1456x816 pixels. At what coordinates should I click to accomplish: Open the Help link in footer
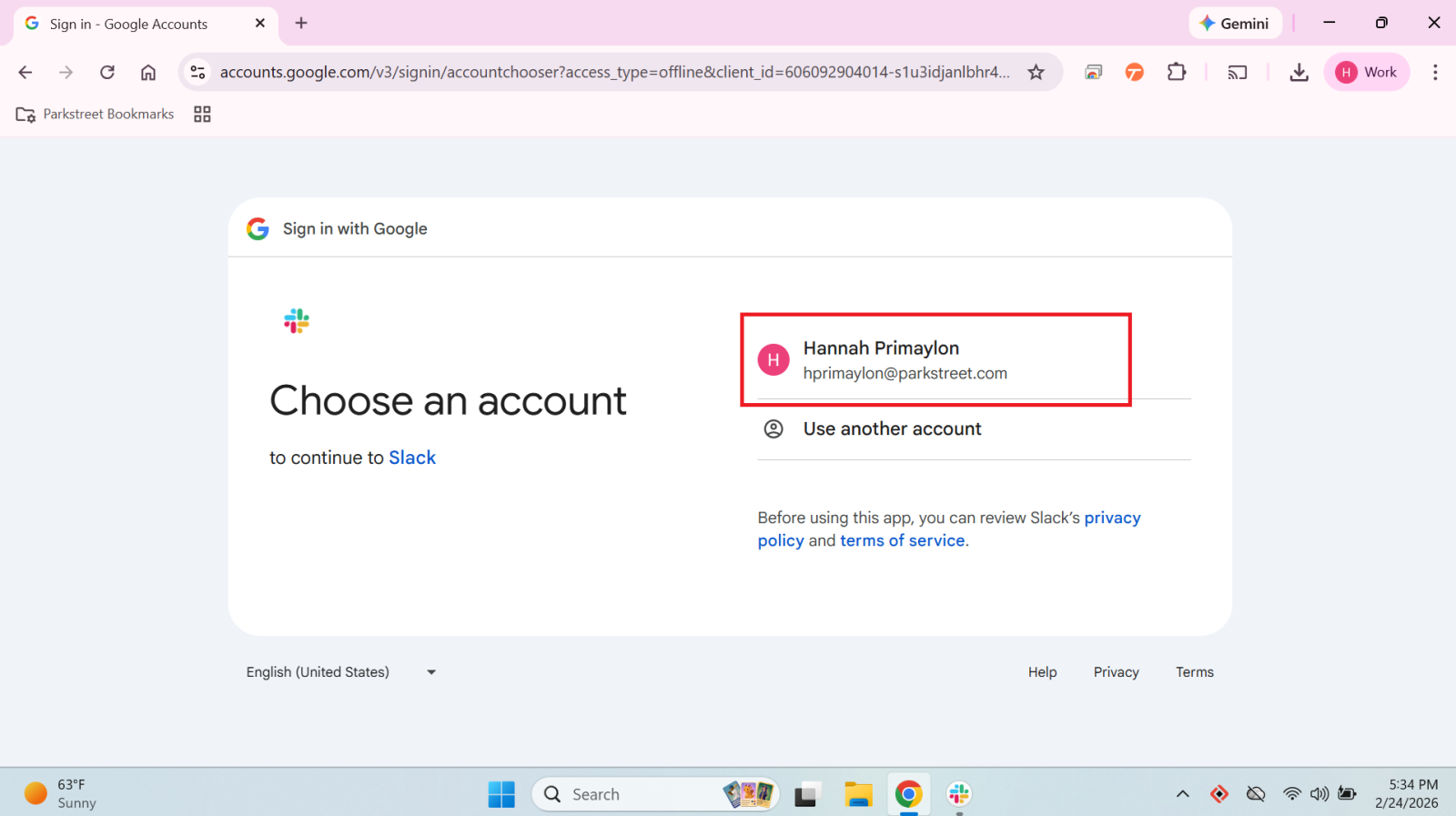click(1043, 672)
